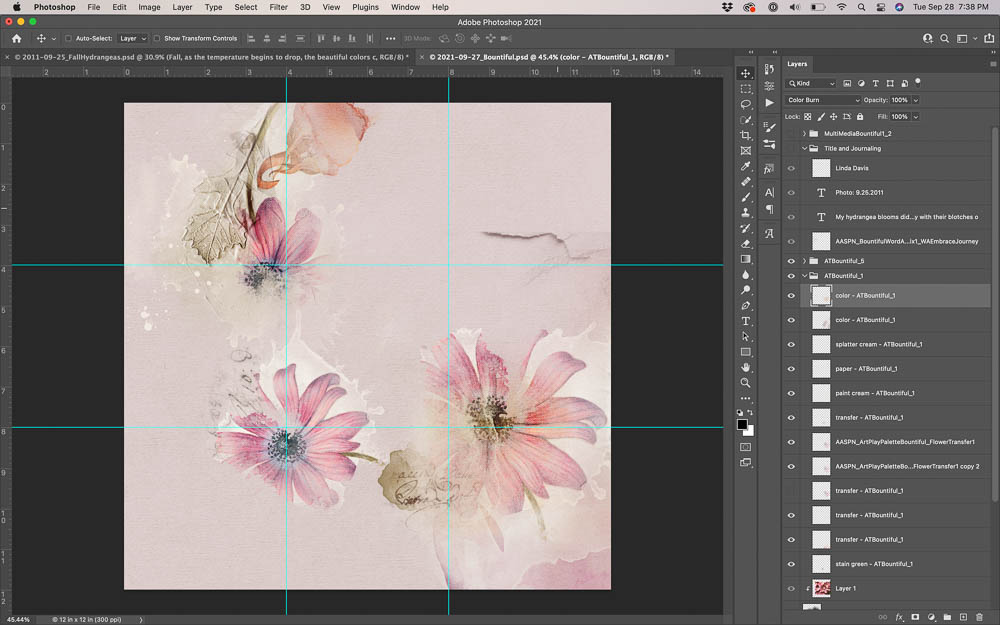
Task: Hide the ATBountiful_5 group
Action: 791,261
